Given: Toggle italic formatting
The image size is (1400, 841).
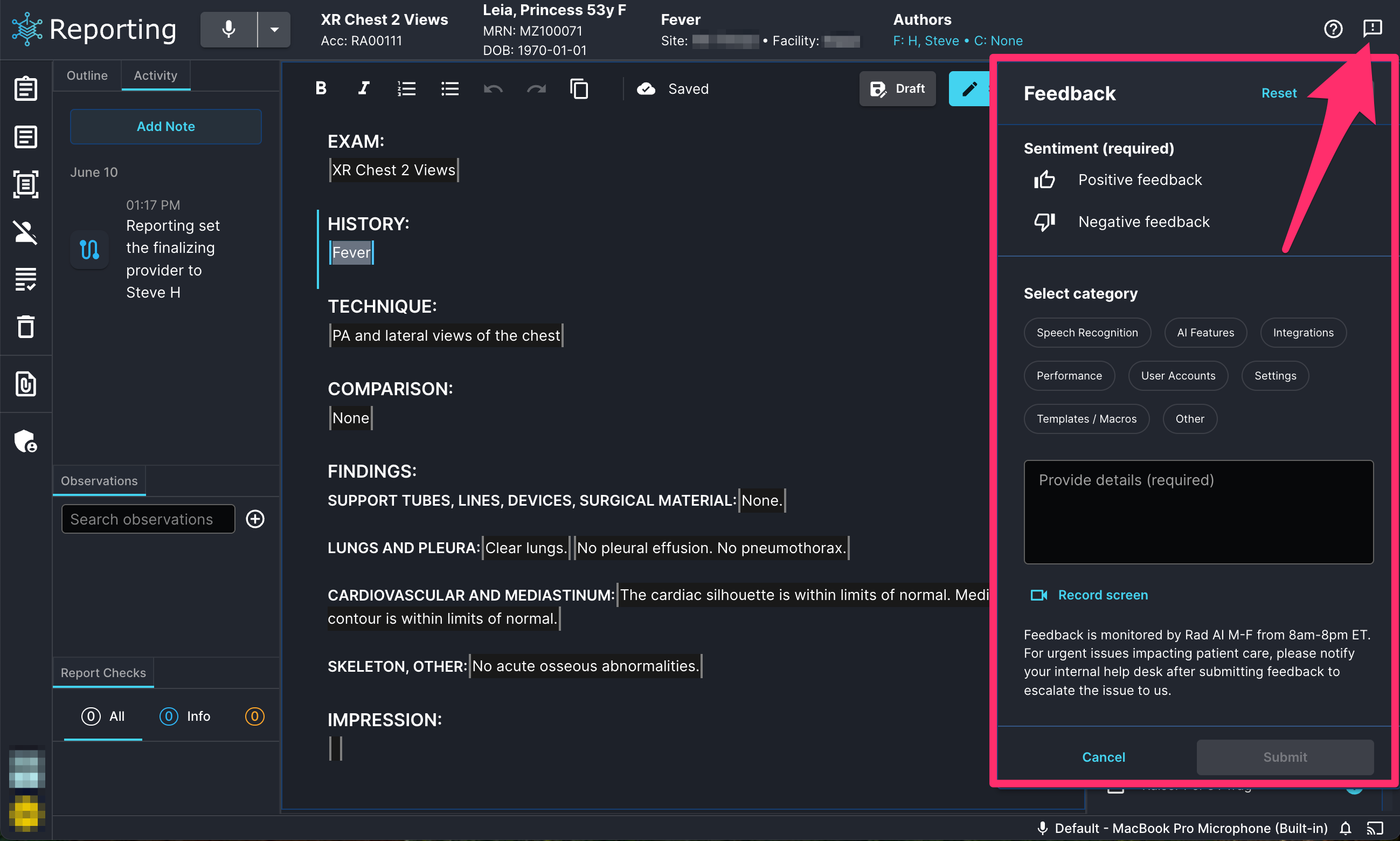Looking at the screenshot, I should pyautogui.click(x=364, y=88).
